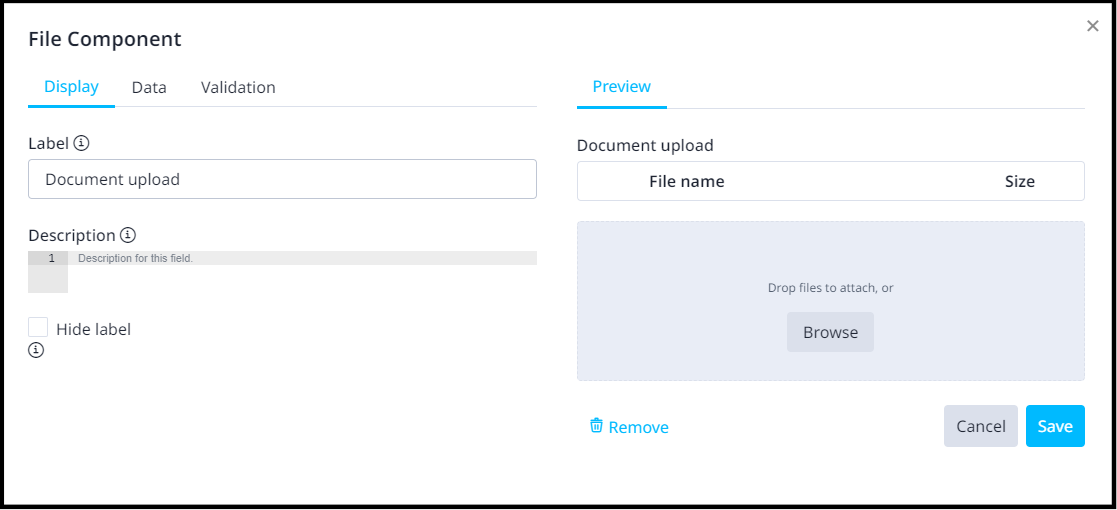
Task: Click the trash can icon
Action: pyautogui.click(x=596, y=426)
